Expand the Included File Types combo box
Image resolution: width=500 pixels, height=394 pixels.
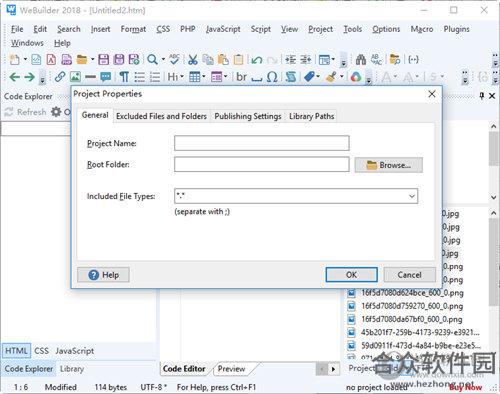tap(412, 196)
